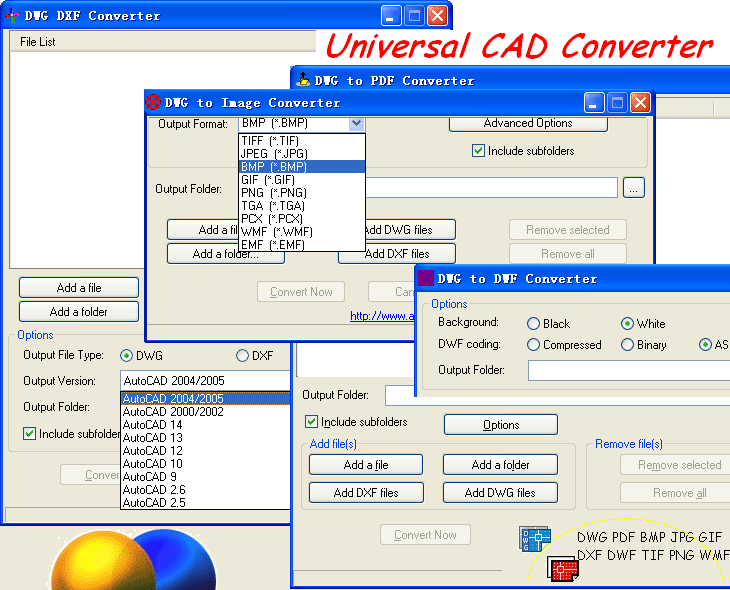Toggle Include subfolders in DWG DXF Converter
The height and width of the screenshot is (590, 730).
(29, 434)
